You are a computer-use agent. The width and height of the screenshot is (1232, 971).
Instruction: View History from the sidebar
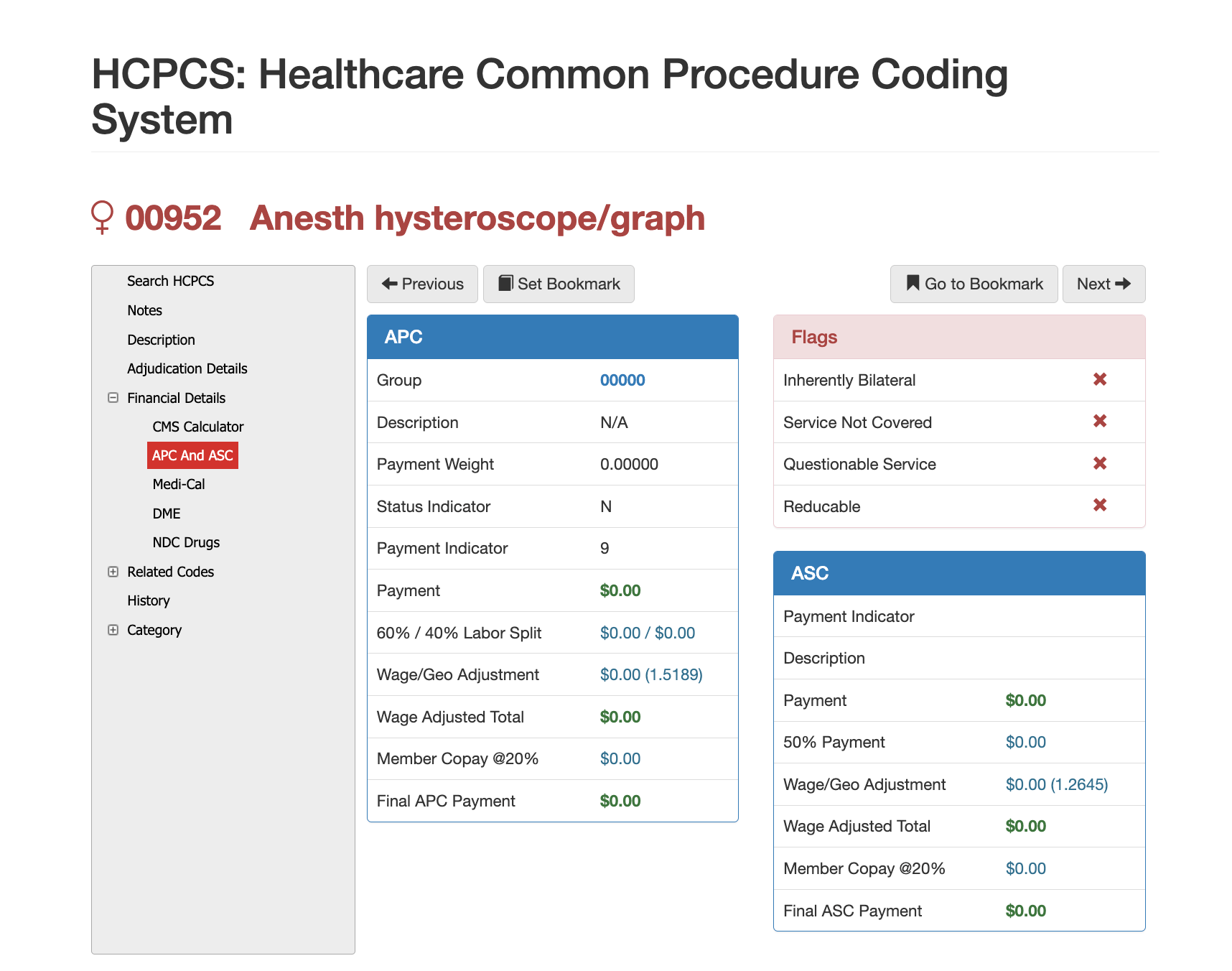(x=148, y=600)
